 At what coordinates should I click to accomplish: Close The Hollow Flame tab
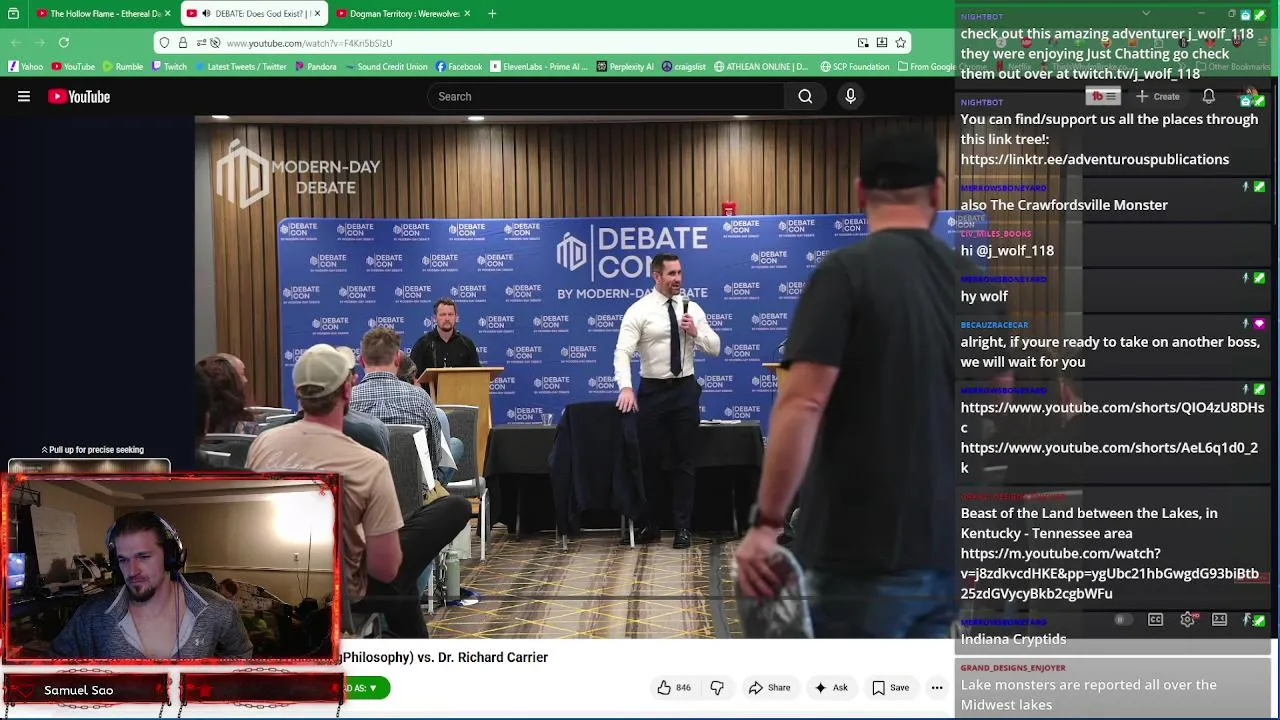167,14
